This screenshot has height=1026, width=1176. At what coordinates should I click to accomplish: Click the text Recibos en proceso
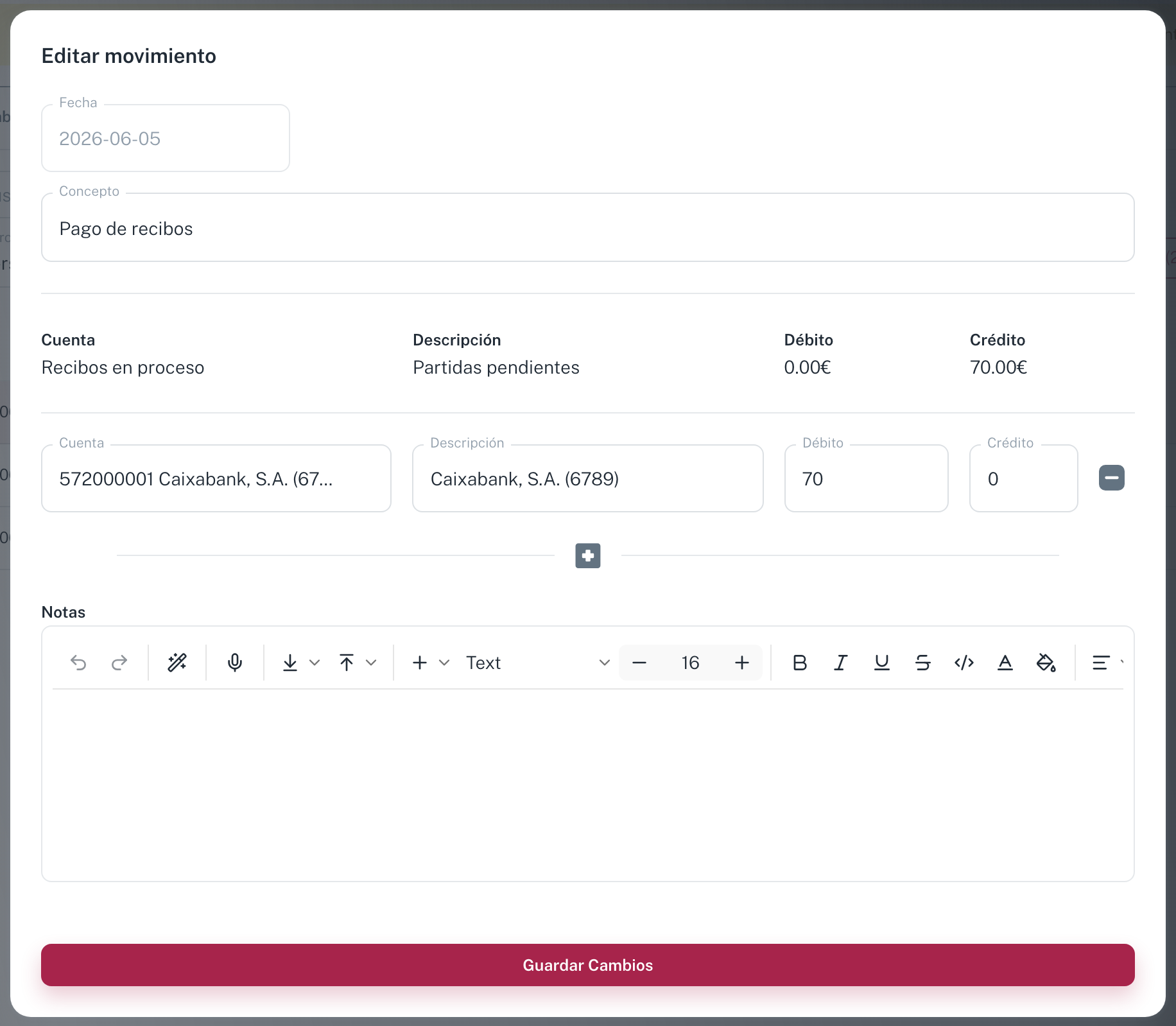point(123,367)
